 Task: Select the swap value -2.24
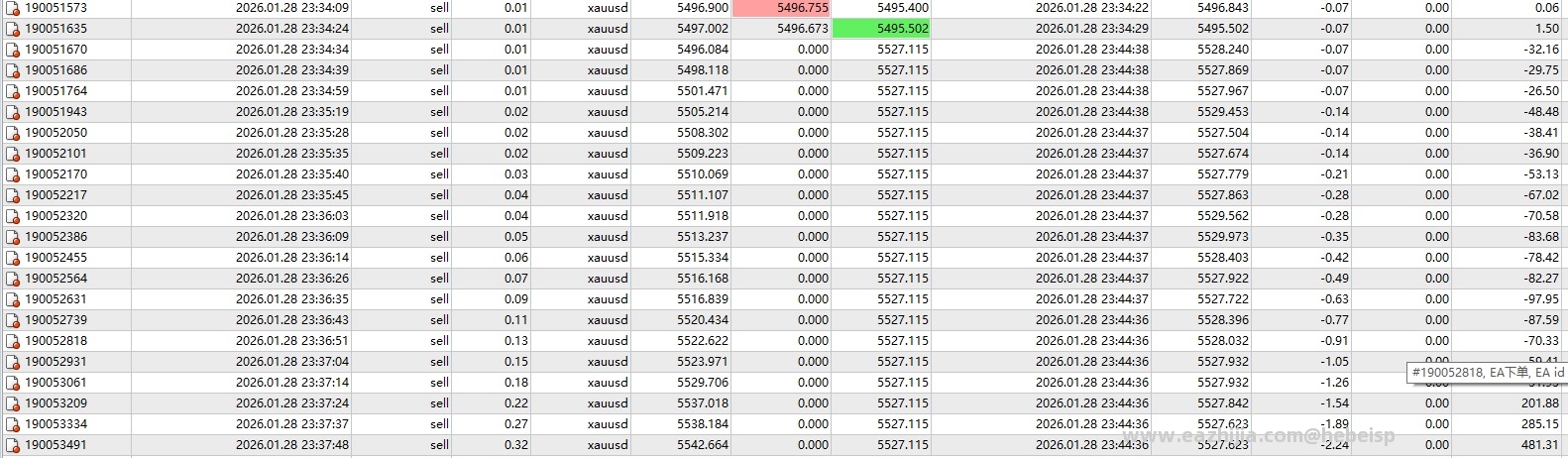coord(1334,445)
